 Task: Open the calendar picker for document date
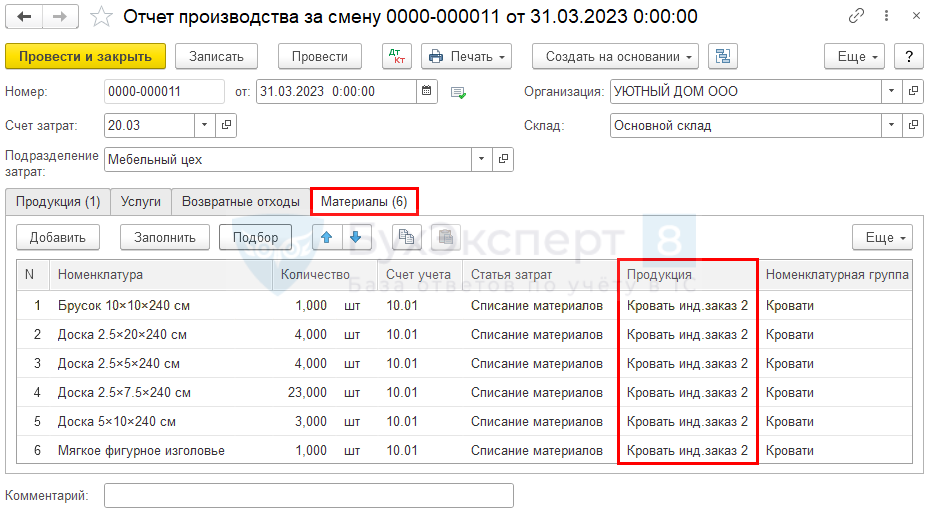coord(427,91)
